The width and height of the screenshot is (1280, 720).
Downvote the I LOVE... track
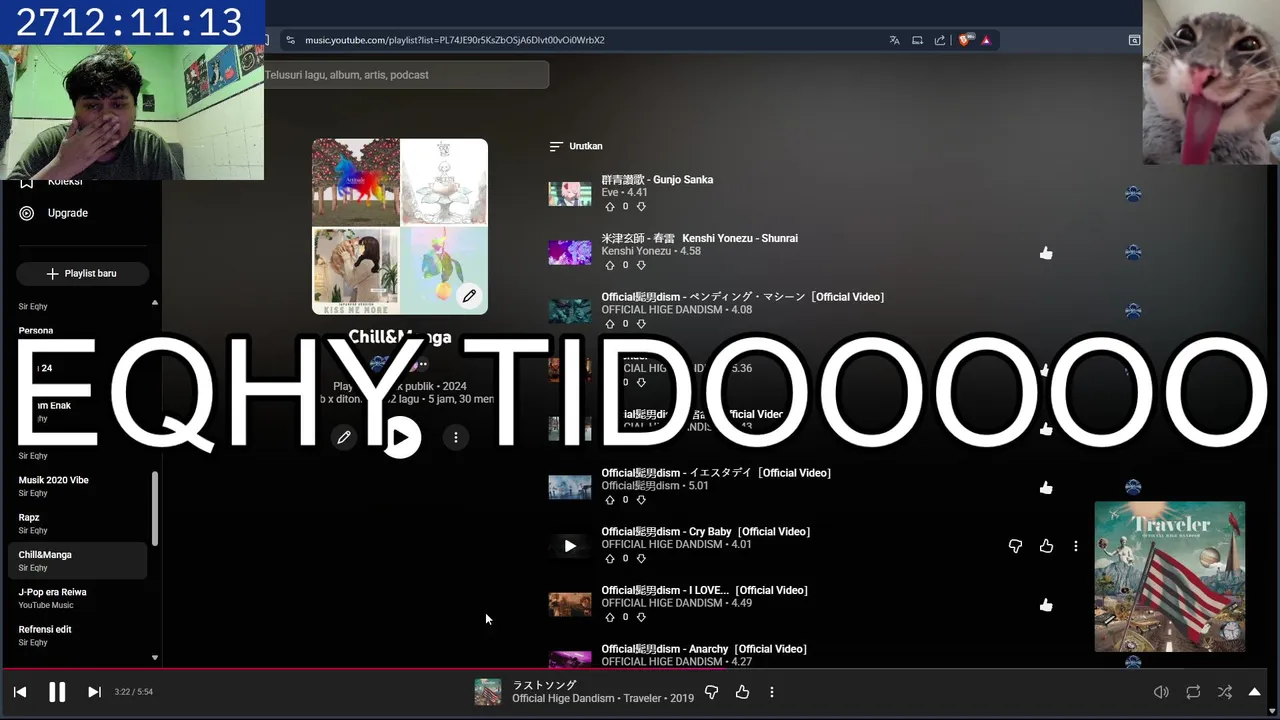click(x=641, y=617)
